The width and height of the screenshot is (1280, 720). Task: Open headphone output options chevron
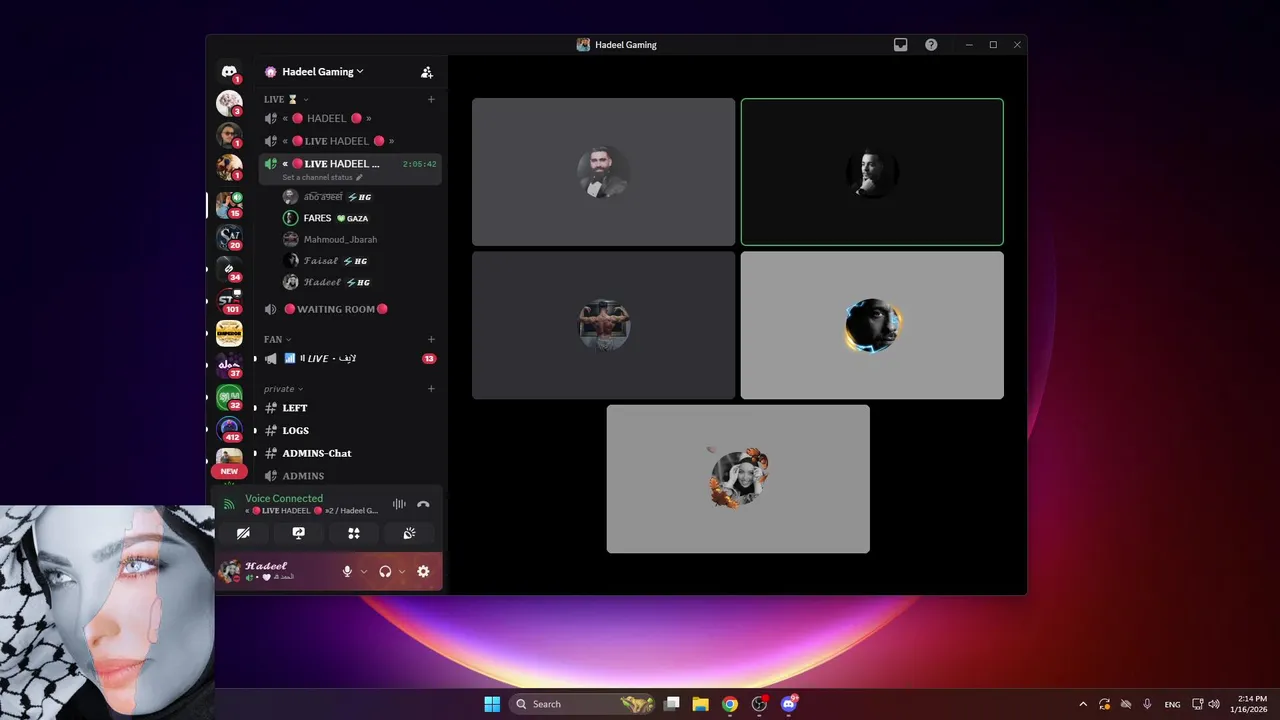click(x=401, y=571)
